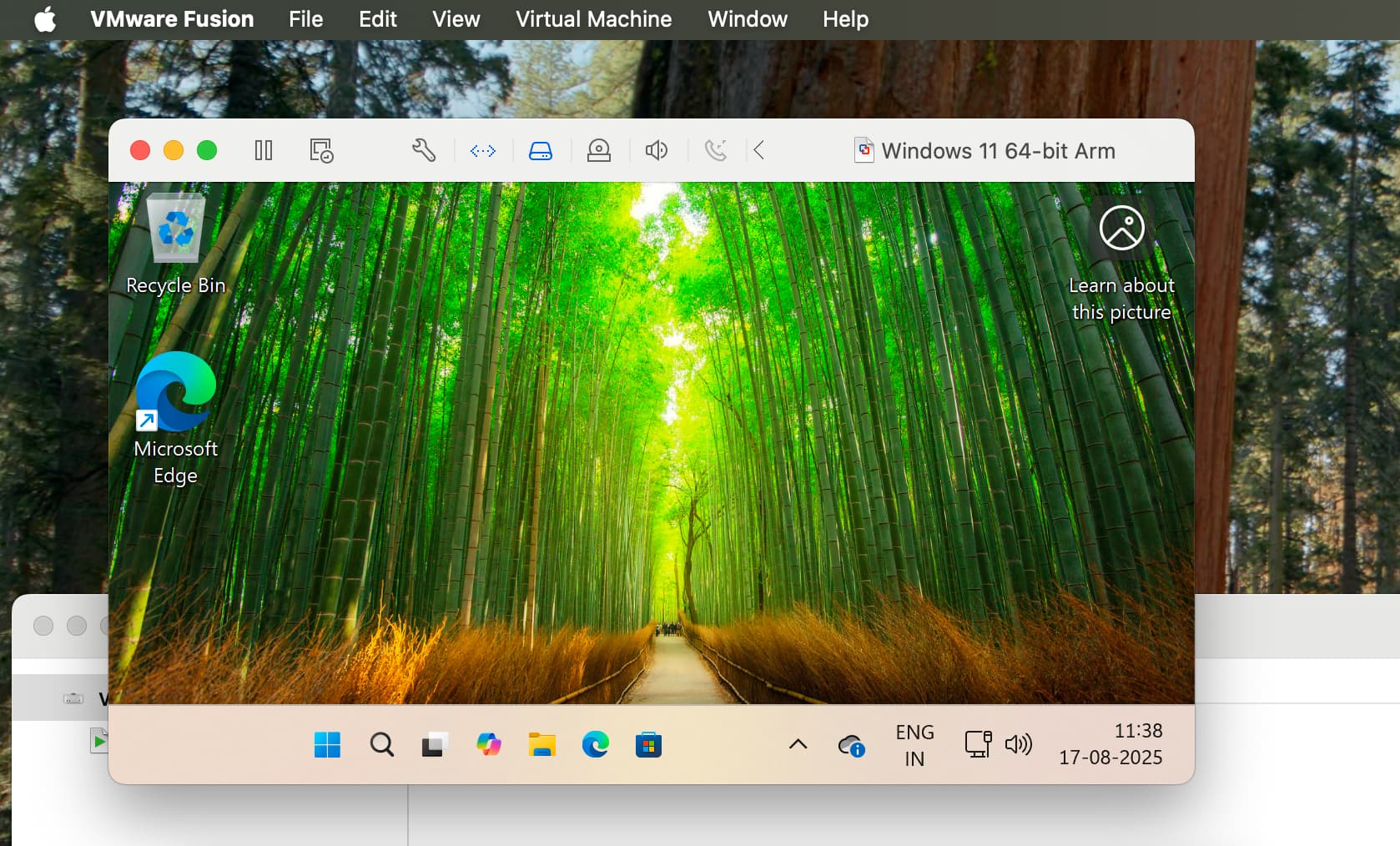Viewport: 1400px width, 846px height.
Task: Click the camera device icon
Action: 599,150
